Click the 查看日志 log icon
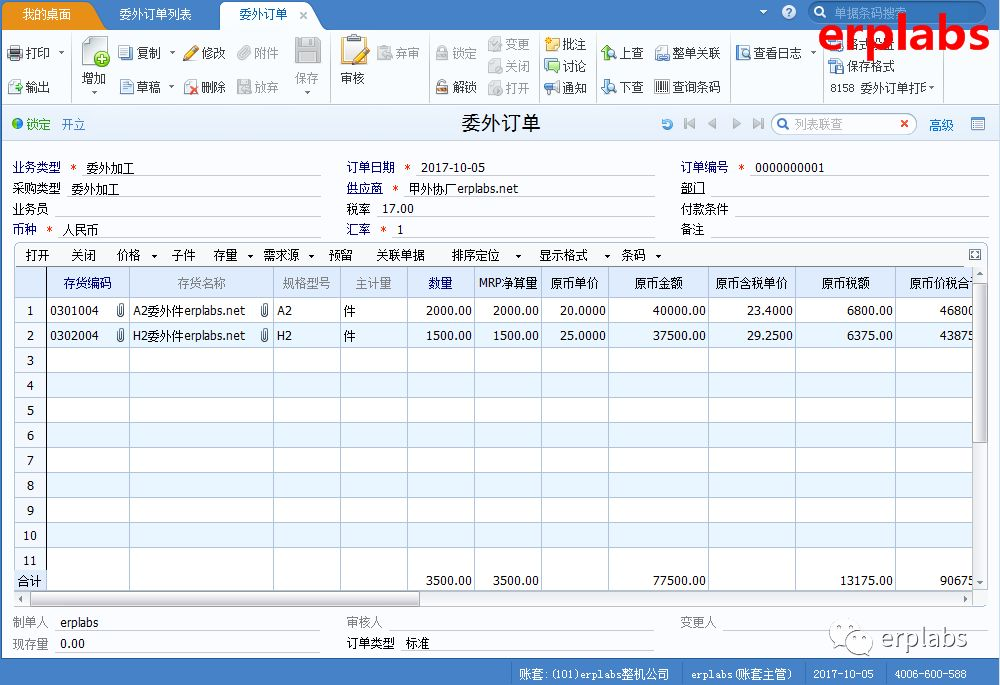 click(x=743, y=53)
